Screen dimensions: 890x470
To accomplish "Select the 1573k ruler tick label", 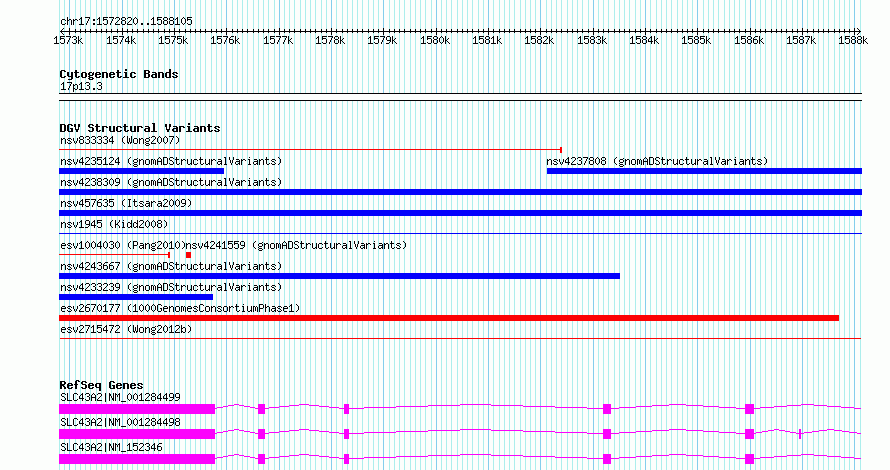I will point(68,40).
